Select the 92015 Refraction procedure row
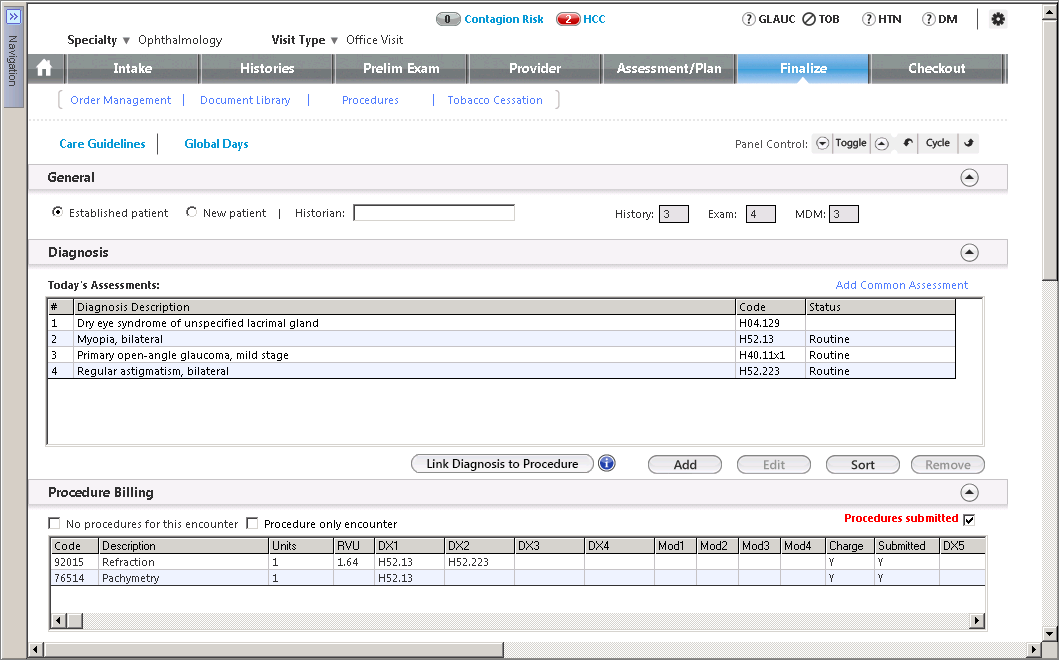The height and width of the screenshot is (660, 1059). (x=518, y=562)
